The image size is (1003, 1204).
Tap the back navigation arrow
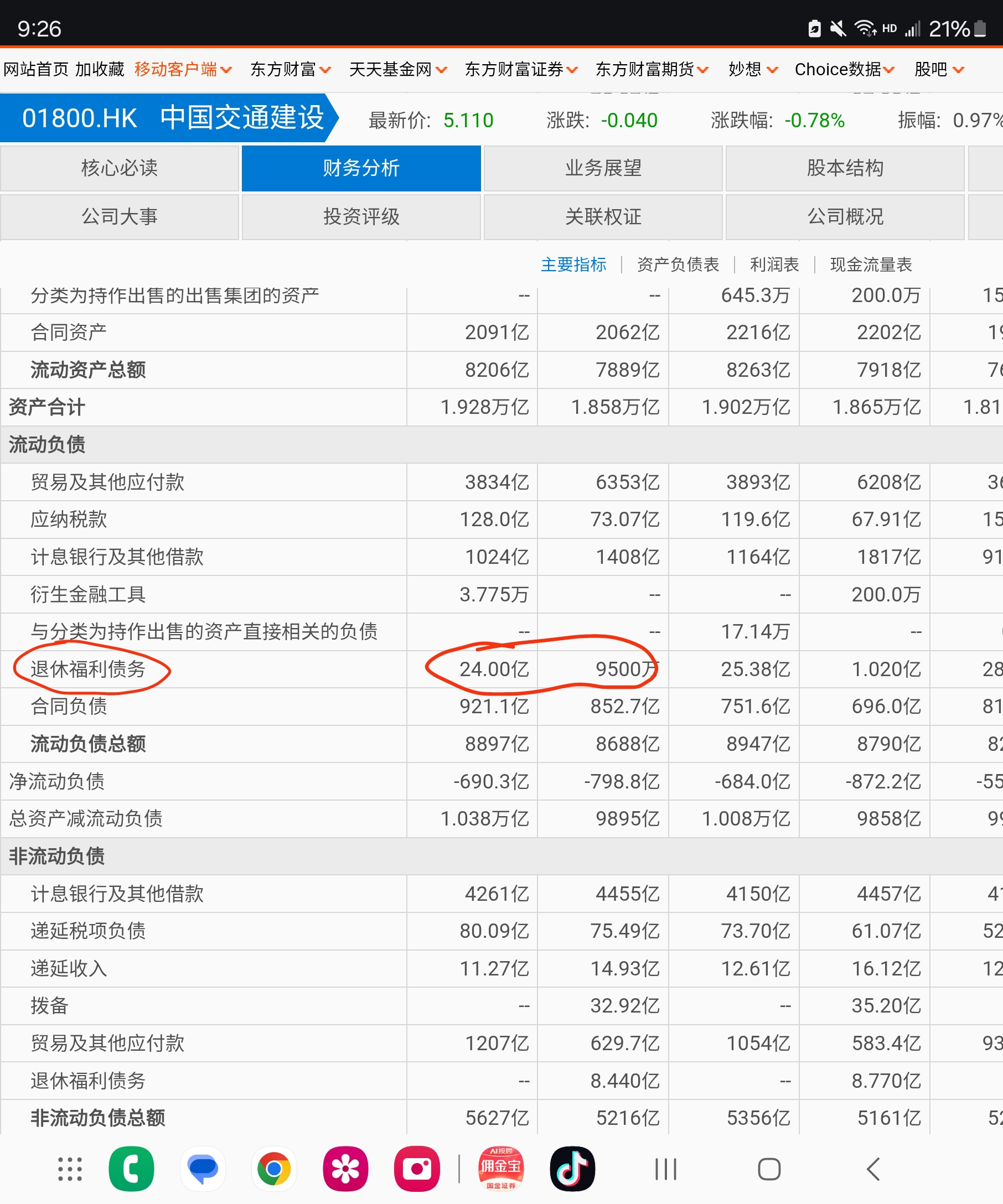tap(873, 1169)
